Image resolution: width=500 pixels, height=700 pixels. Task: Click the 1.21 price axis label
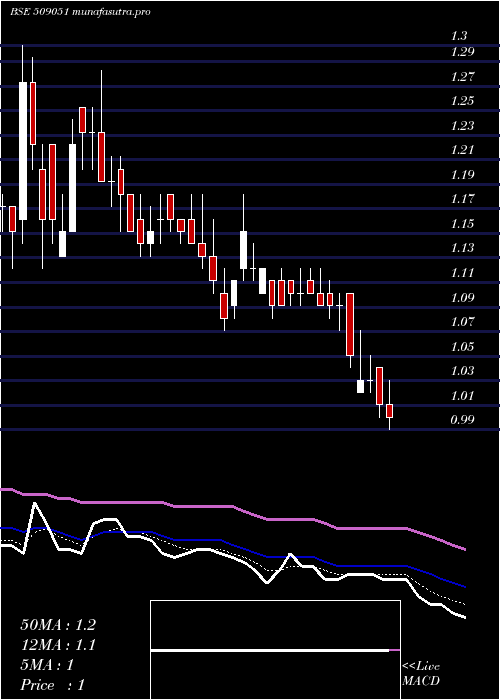tap(462, 150)
